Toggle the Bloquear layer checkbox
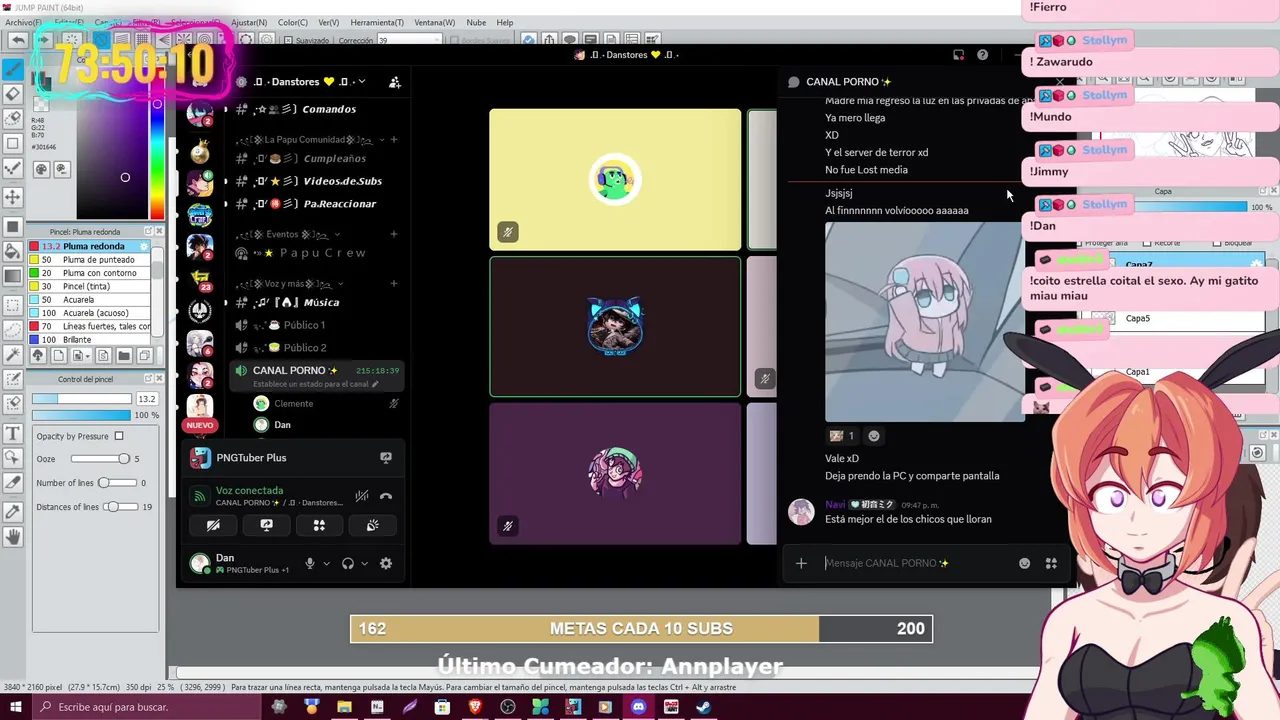The width and height of the screenshot is (1280, 720). [x=1217, y=243]
